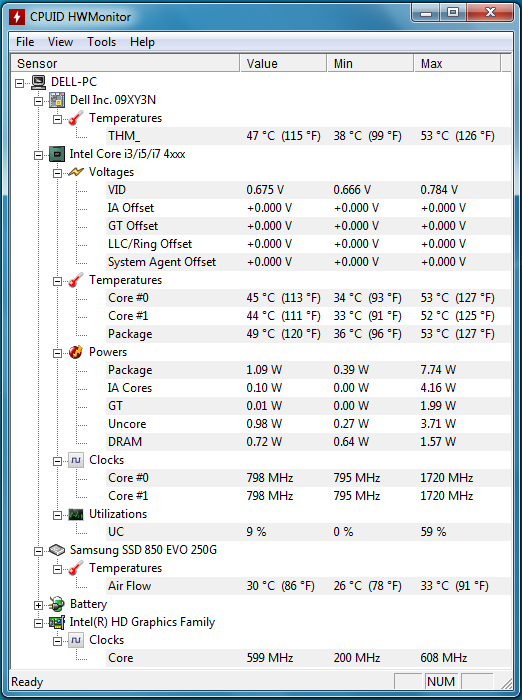Select the Package temperature row
Viewport: 522px width, 700px height.
point(308,334)
